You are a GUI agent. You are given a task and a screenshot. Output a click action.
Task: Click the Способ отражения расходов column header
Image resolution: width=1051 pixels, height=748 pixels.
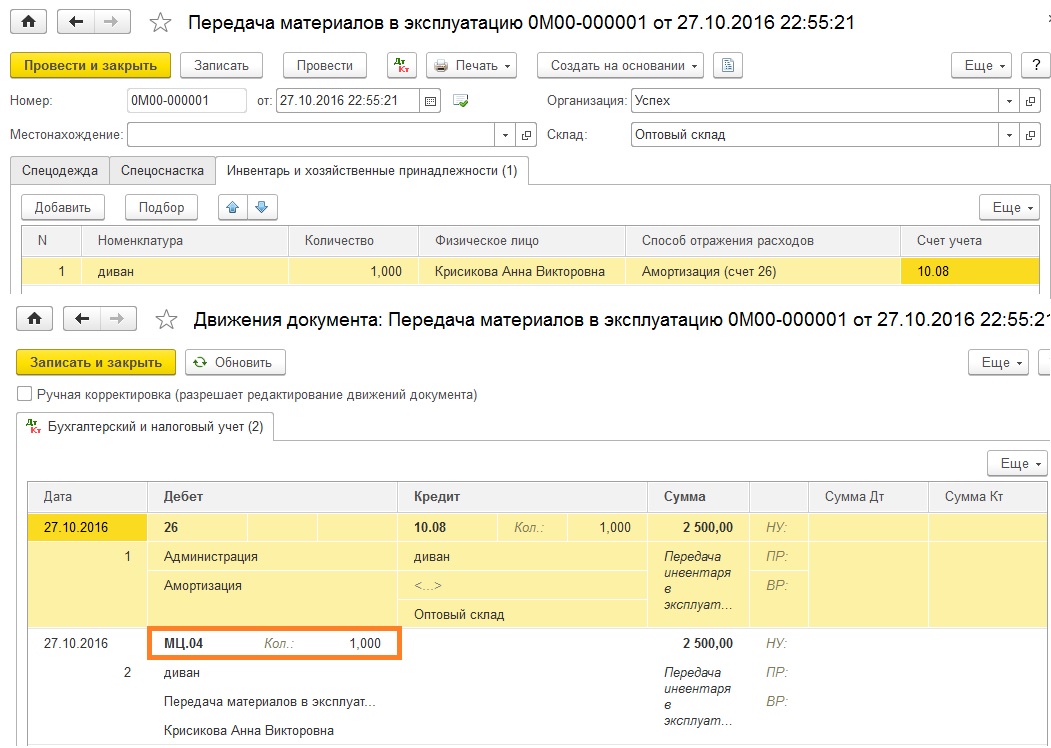[763, 241]
